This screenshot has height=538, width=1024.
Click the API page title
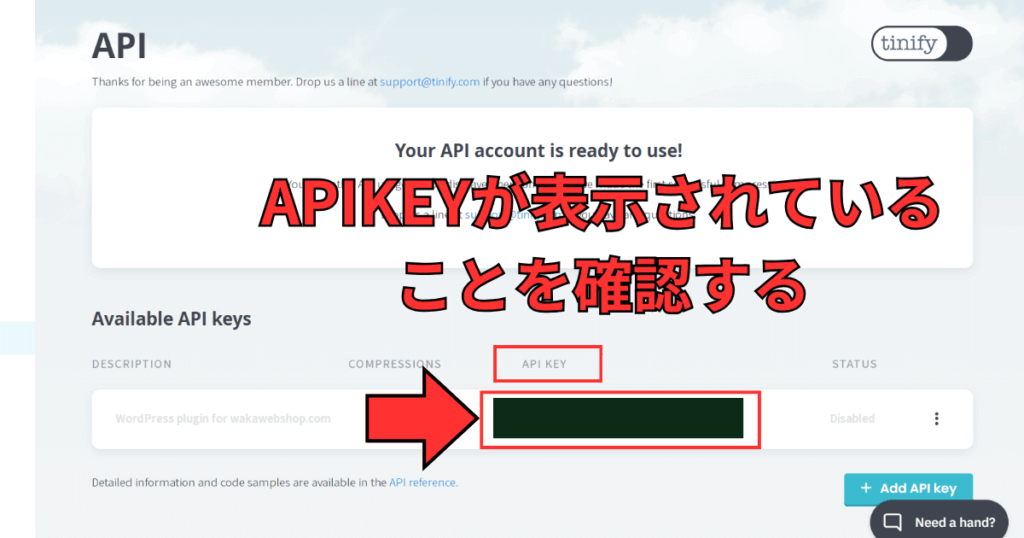click(x=120, y=46)
